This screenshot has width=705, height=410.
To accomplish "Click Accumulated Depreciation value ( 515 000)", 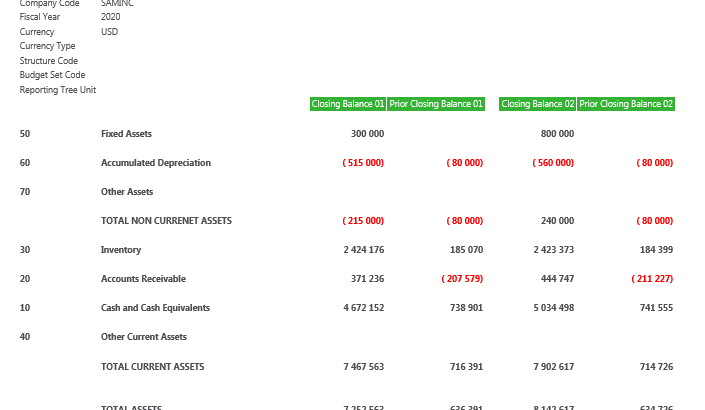I will click(363, 163).
